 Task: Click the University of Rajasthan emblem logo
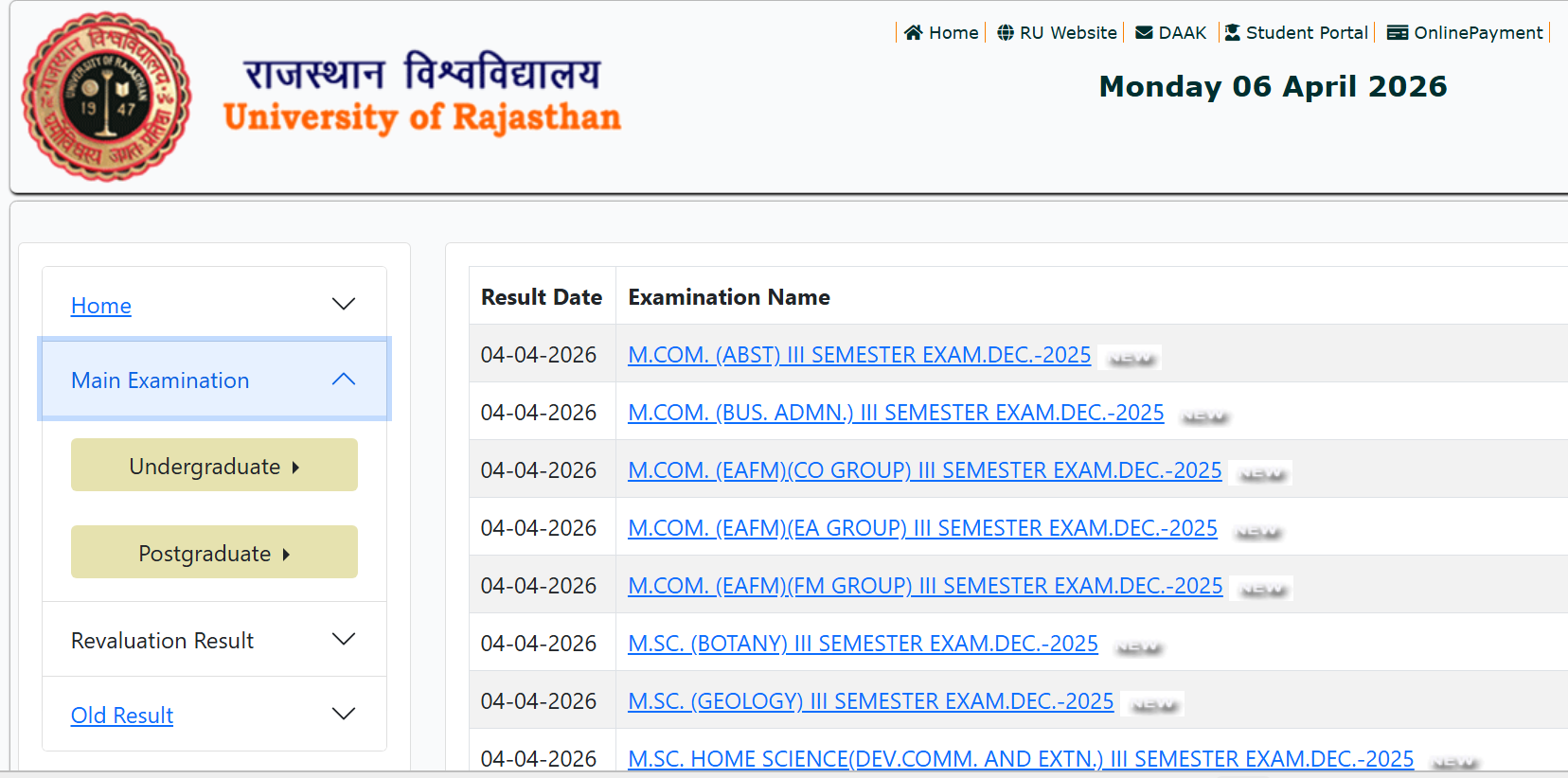click(x=106, y=97)
